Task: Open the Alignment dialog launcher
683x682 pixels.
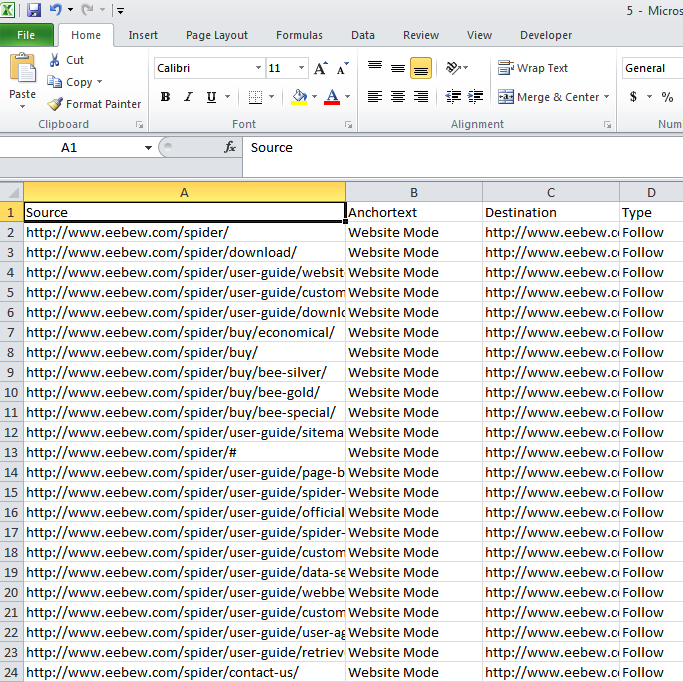Action: click(607, 125)
